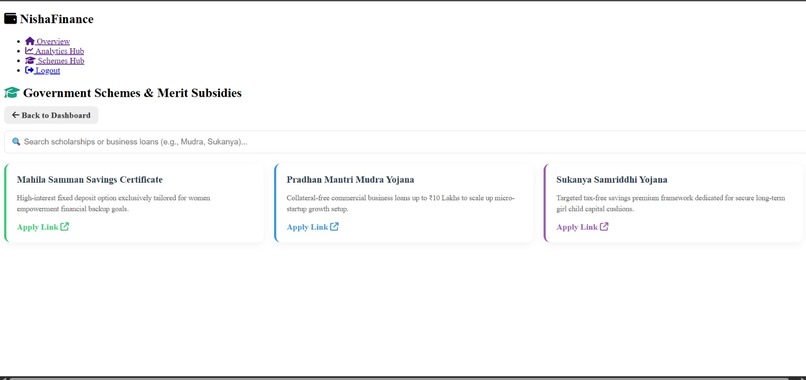The width and height of the screenshot is (806, 380).
Task: Click the Mahila Samman Savings Certificate title
Action: click(90, 179)
